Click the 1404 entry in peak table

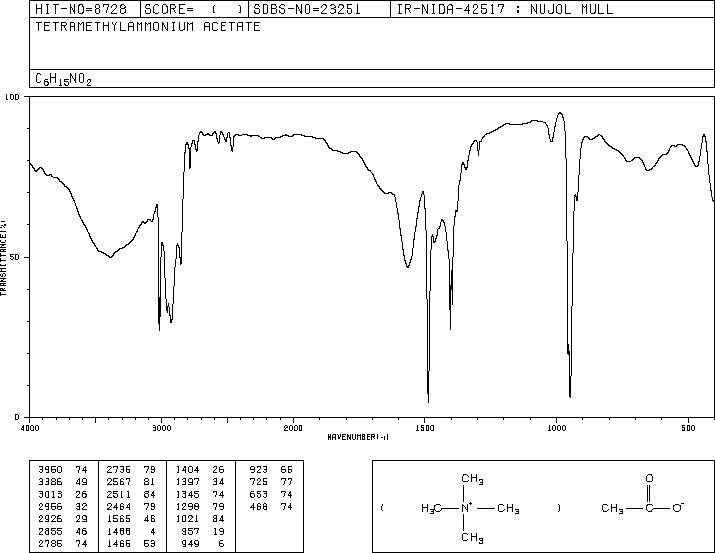187,470
